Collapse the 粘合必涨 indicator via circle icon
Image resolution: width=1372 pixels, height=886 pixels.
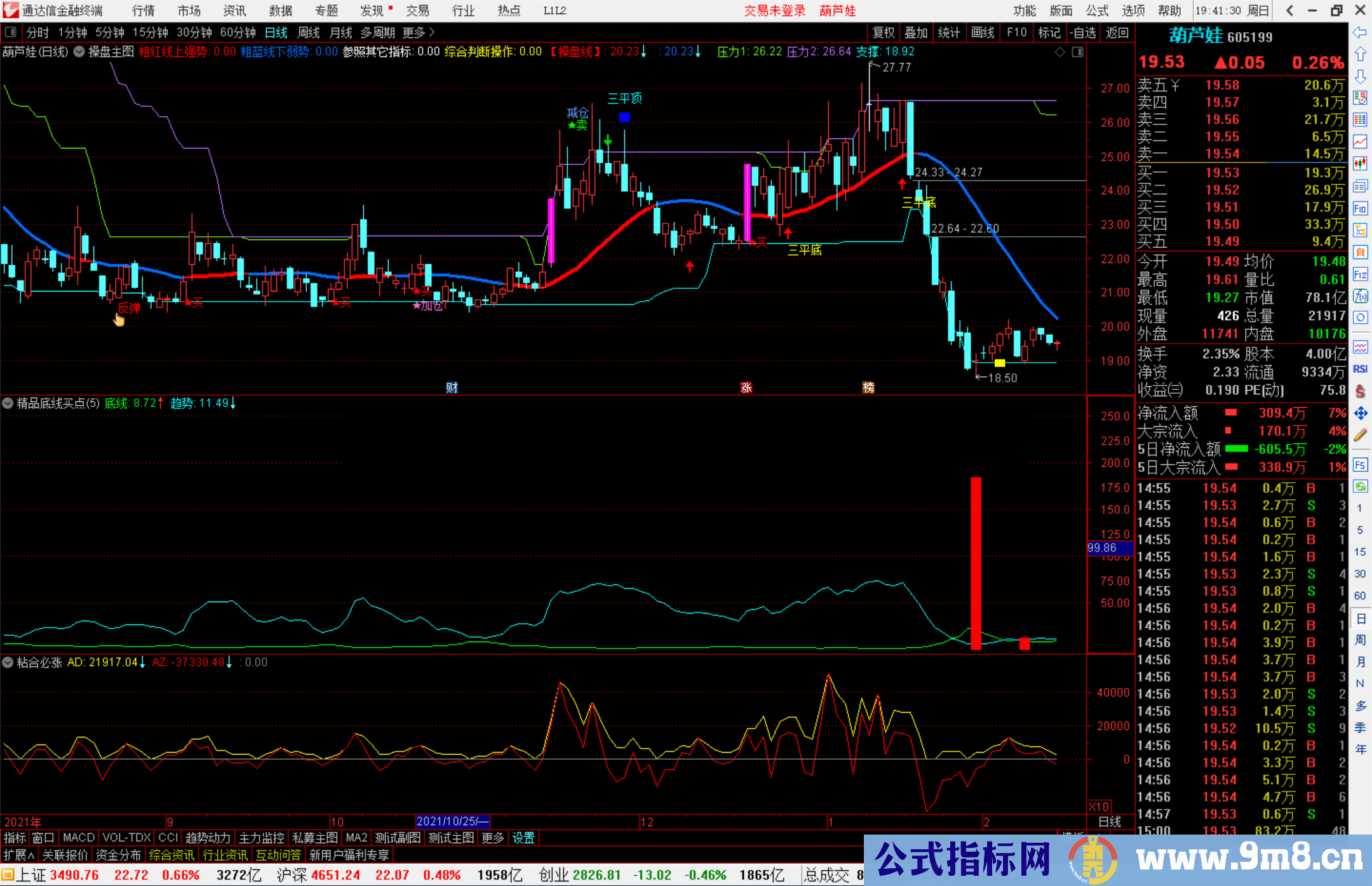click(x=8, y=662)
